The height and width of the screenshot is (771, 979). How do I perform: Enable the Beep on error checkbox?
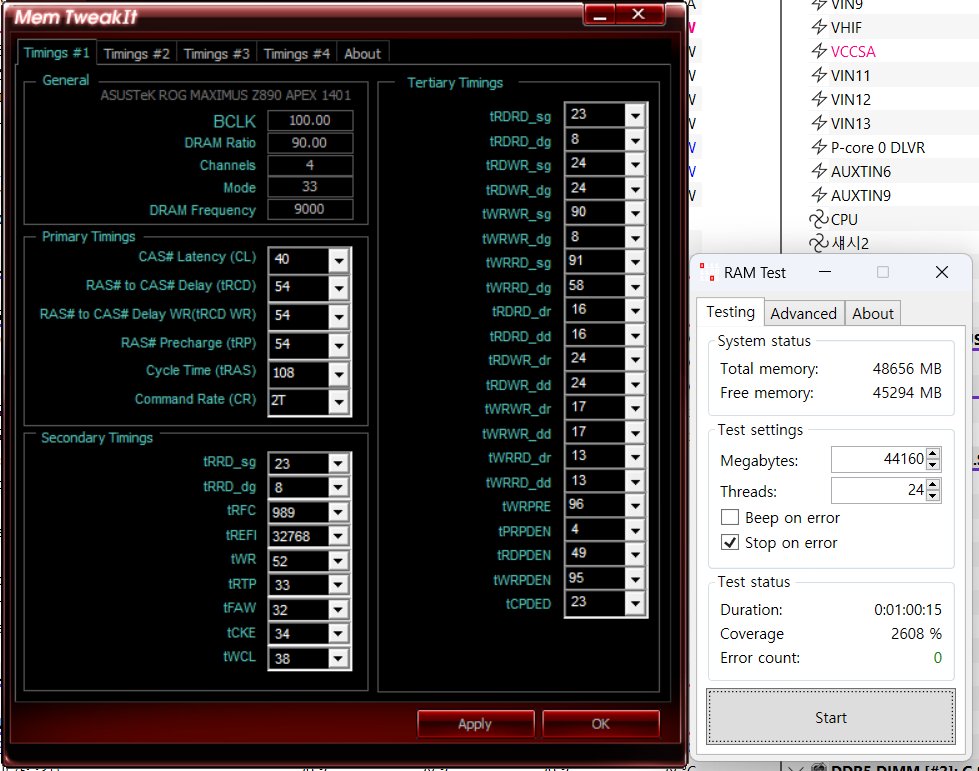tap(729, 518)
